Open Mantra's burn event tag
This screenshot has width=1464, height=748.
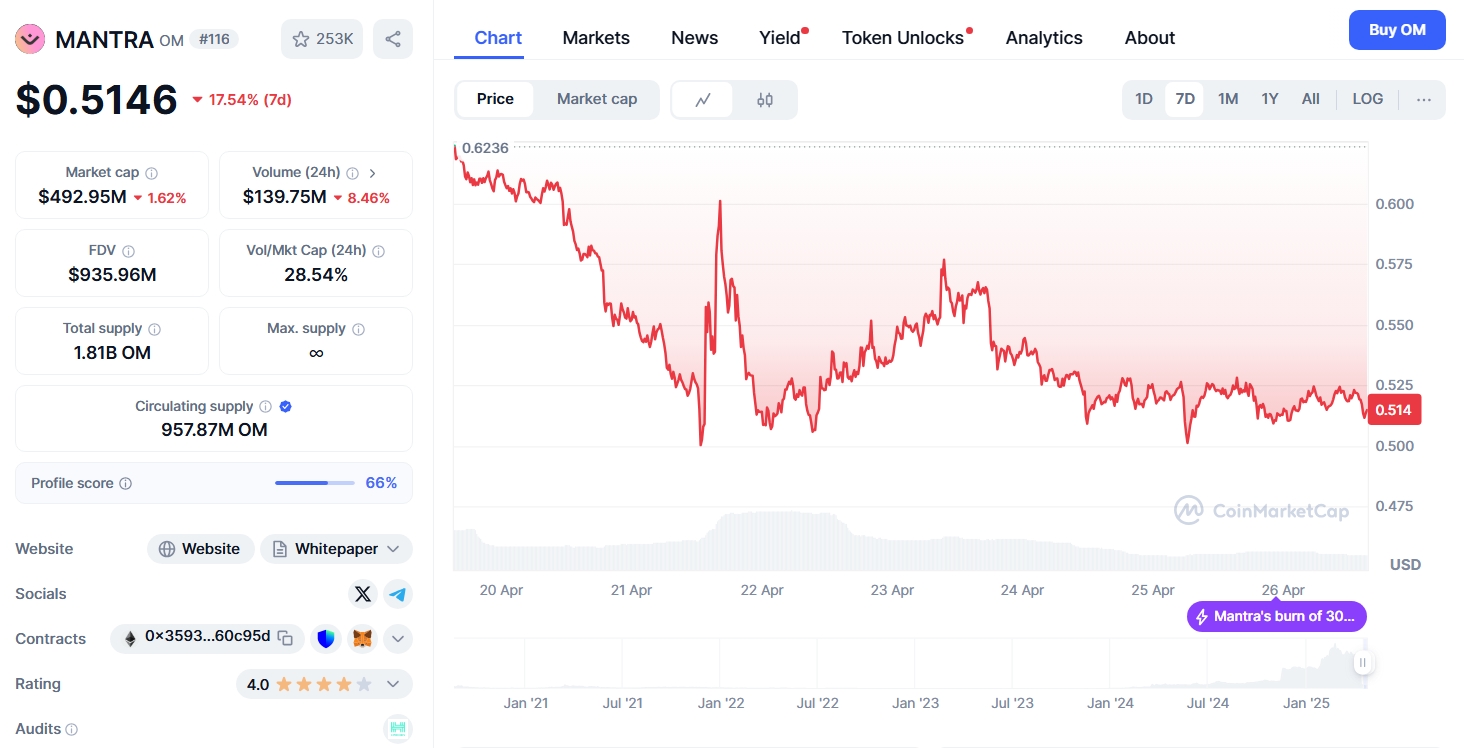(1276, 616)
